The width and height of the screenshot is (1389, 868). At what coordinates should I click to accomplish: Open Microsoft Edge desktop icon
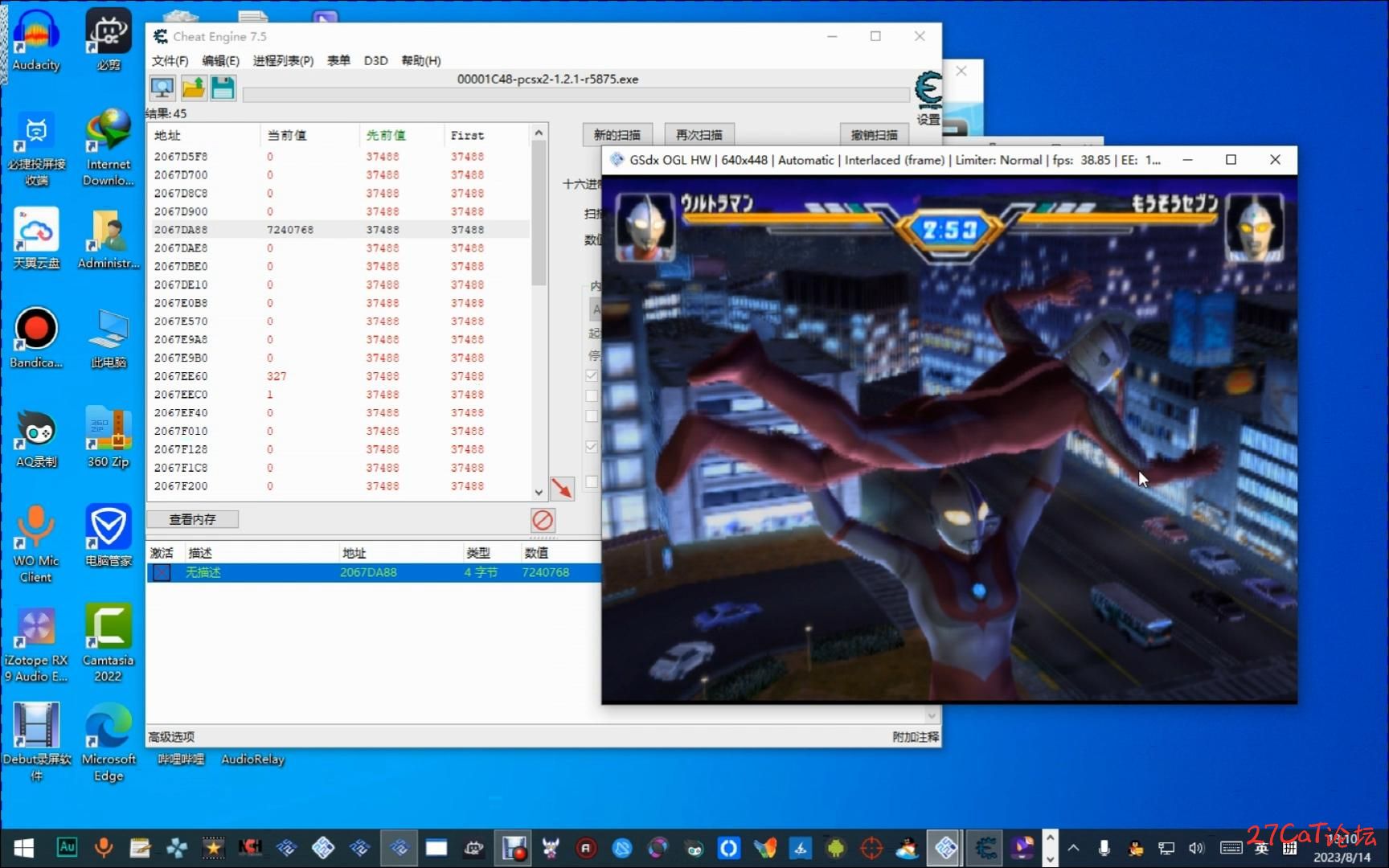109,743
